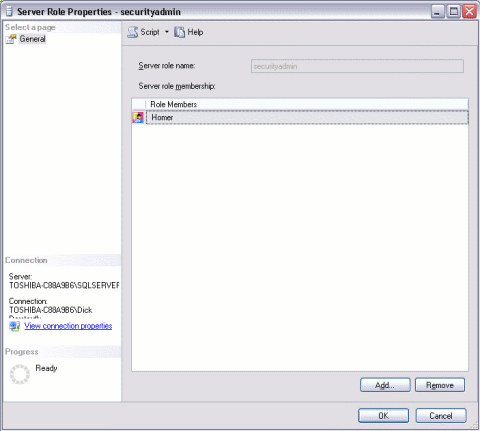This screenshot has width=480, height=431.
Task: Click the title bar server role icon
Action: tap(9, 12)
